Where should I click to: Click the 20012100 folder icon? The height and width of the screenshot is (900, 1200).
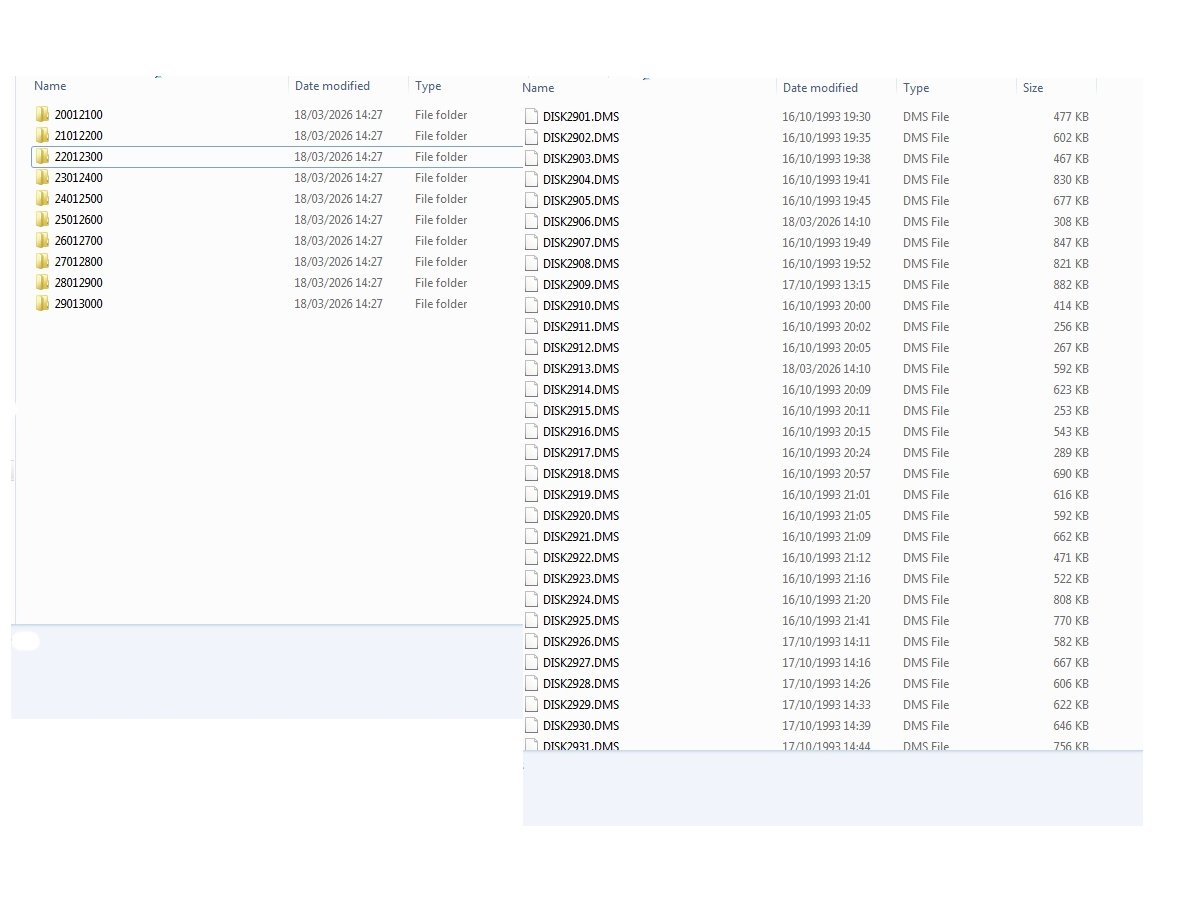point(42,115)
